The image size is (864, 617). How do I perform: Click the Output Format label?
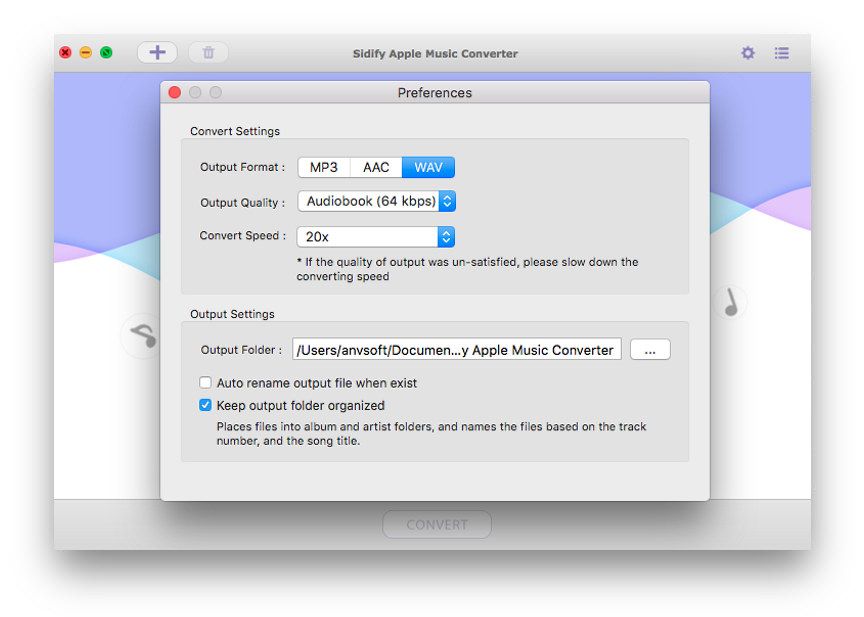[x=242, y=167]
